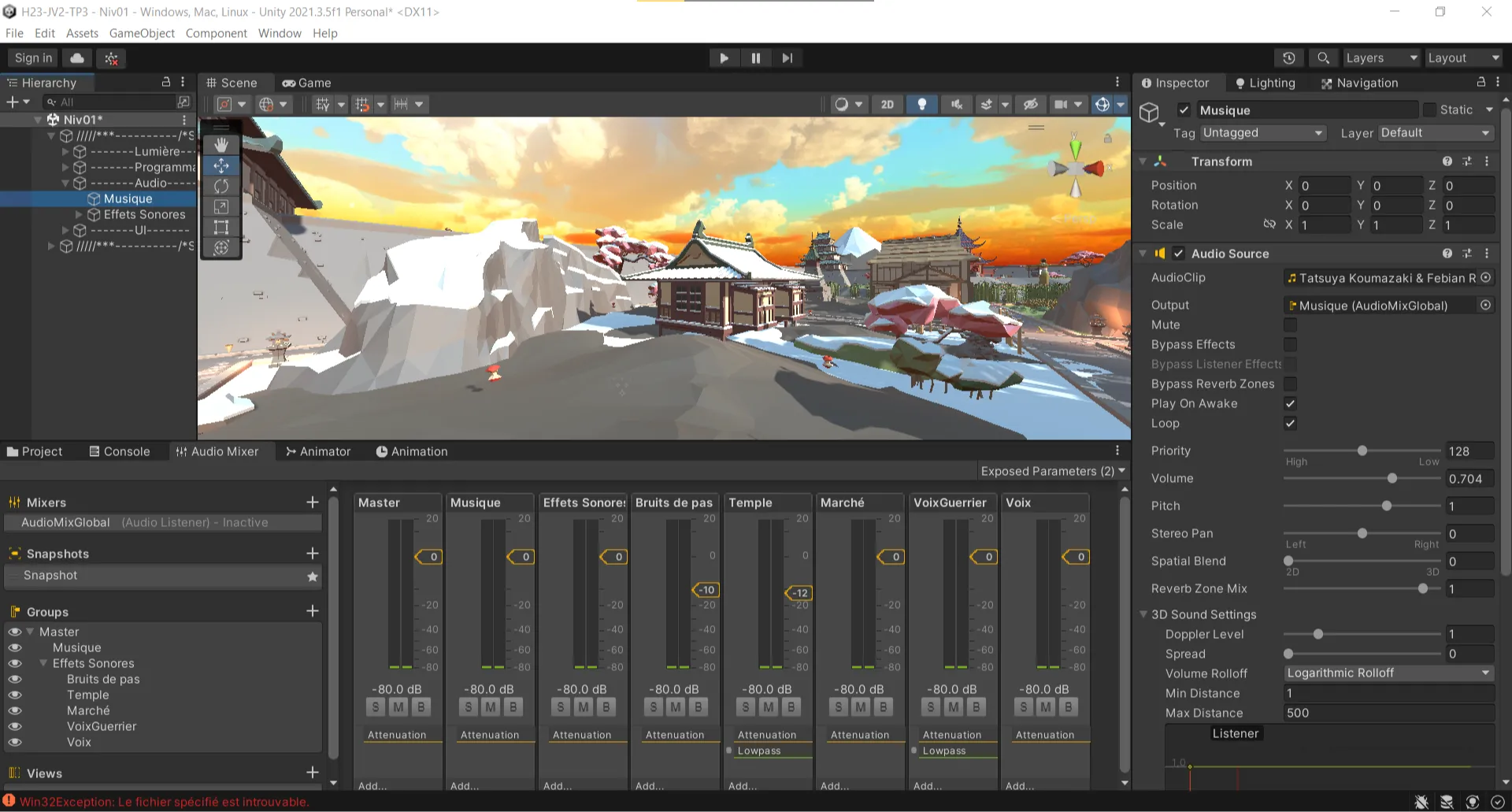The image size is (1512, 812).
Task: Toggle scene view audio icon
Action: tap(956, 103)
